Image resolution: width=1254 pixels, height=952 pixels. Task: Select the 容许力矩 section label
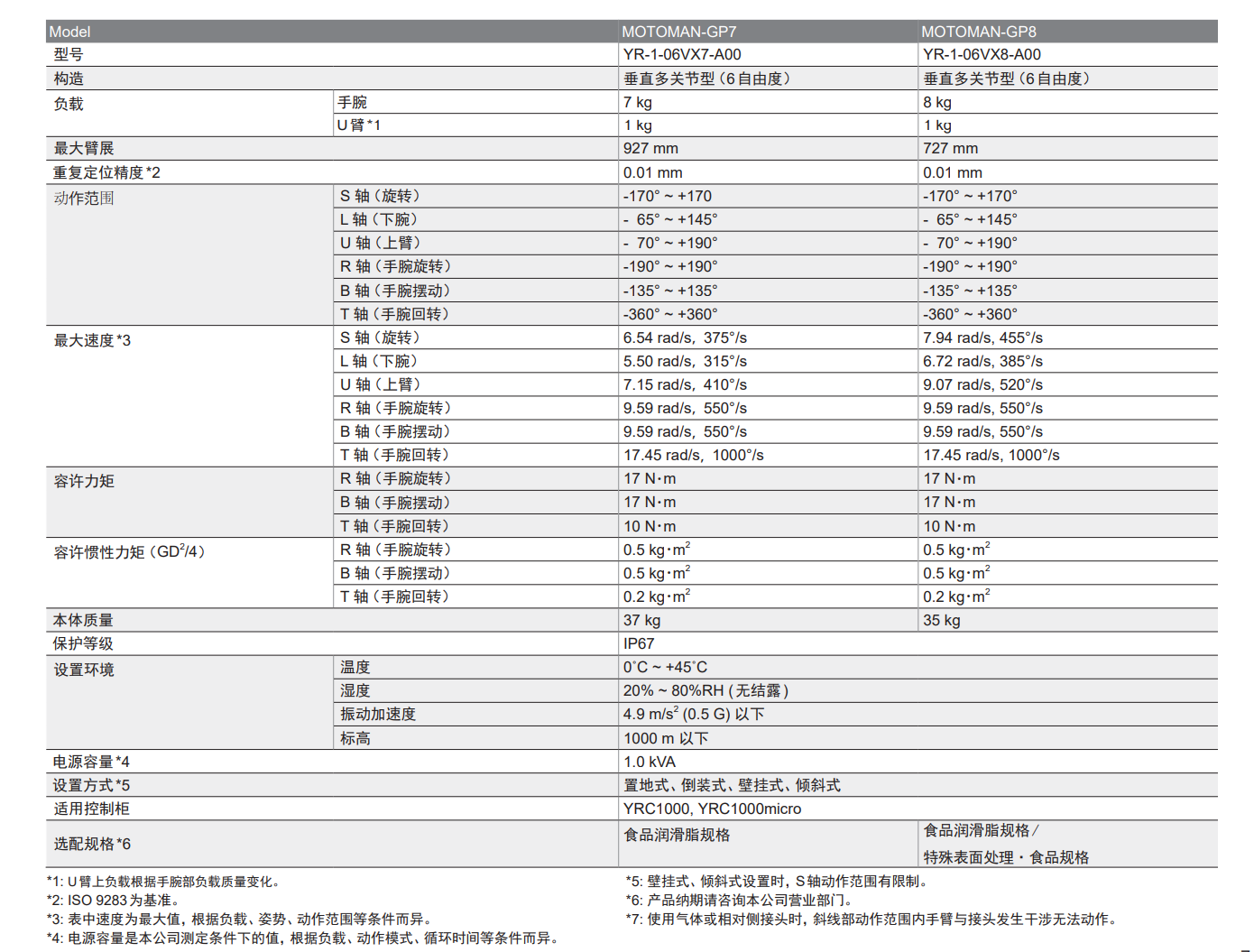point(84,481)
